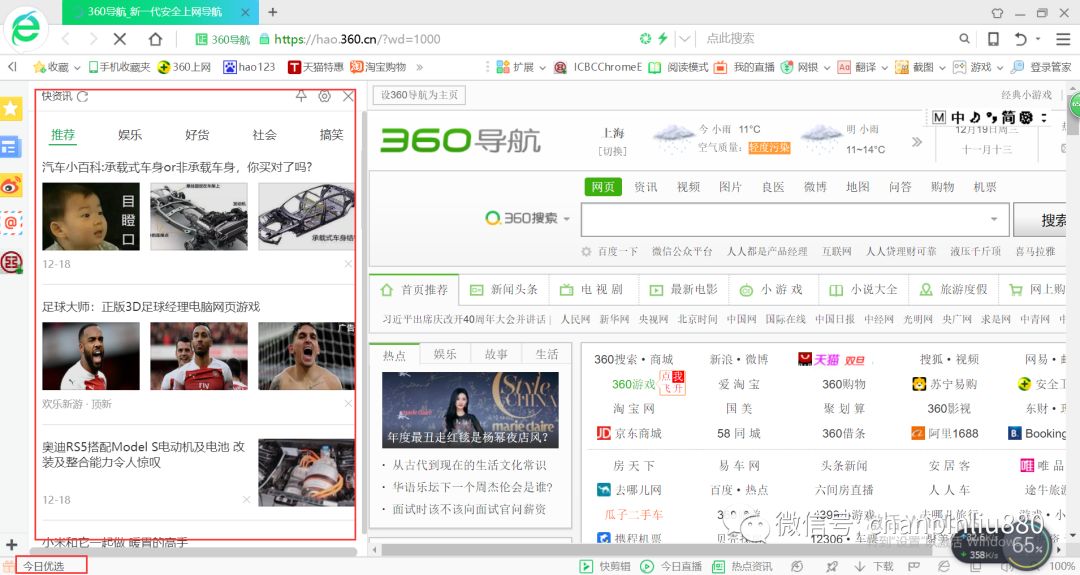The image size is (1080, 575).
Task: Collapse the favorites bar arrow
Action: coord(12,67)
